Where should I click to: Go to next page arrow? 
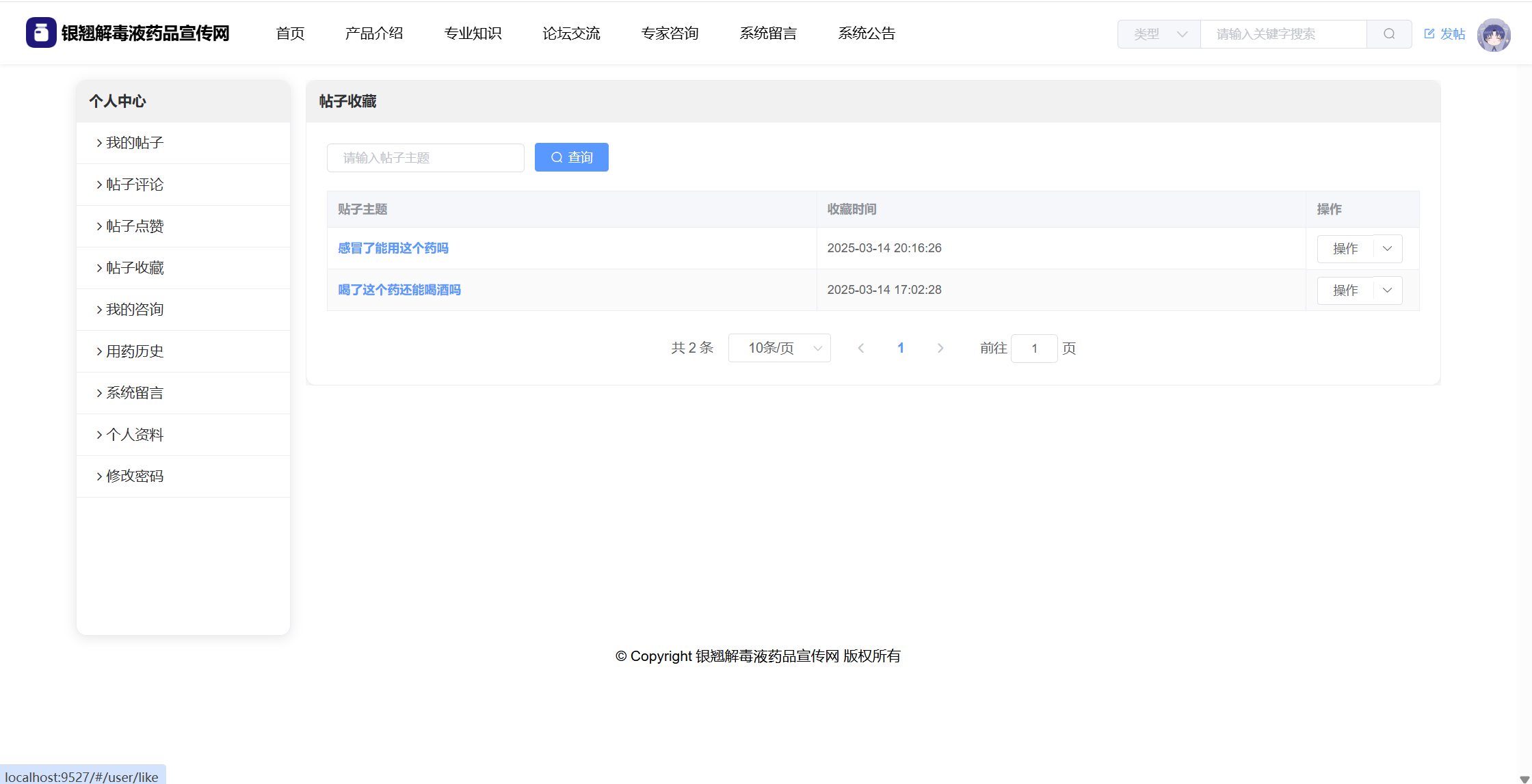pyautogui.click(x=940, y=349)
